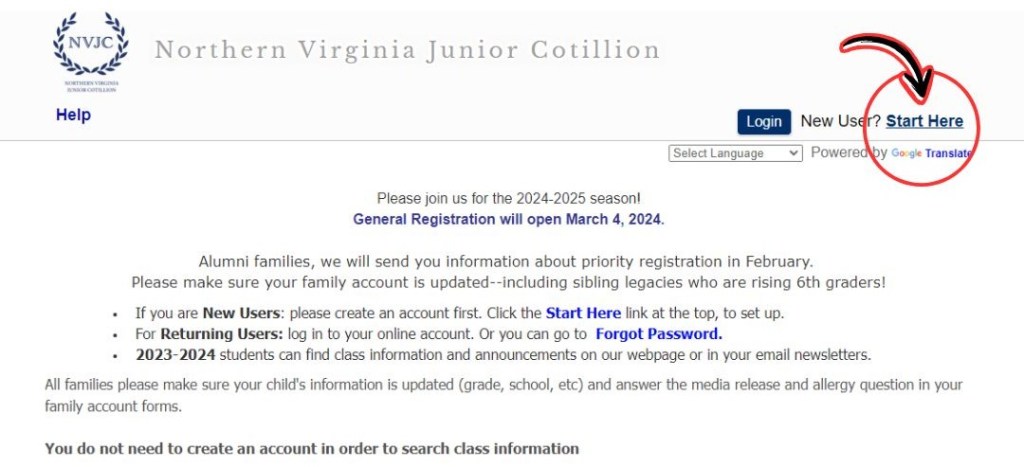1024x467 pixels.
Task: Click the Translate link text
Action: pyautogui.click(x=948, y=154)
